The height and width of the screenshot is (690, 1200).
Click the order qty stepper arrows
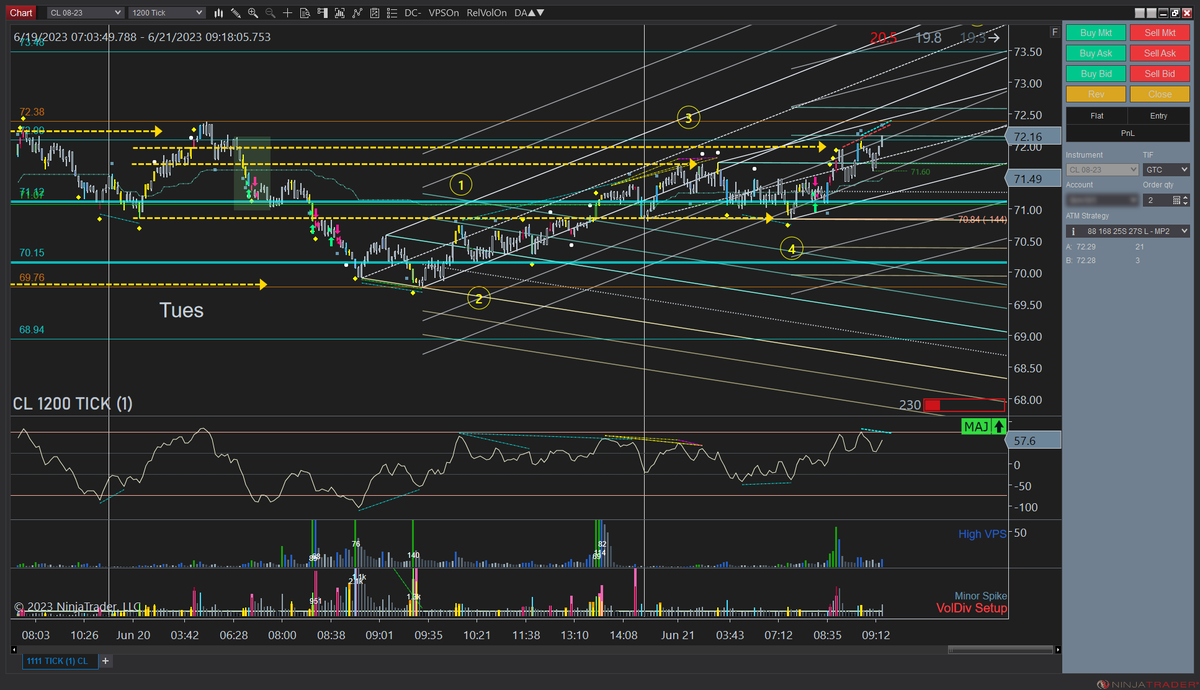click(1185, 200)
